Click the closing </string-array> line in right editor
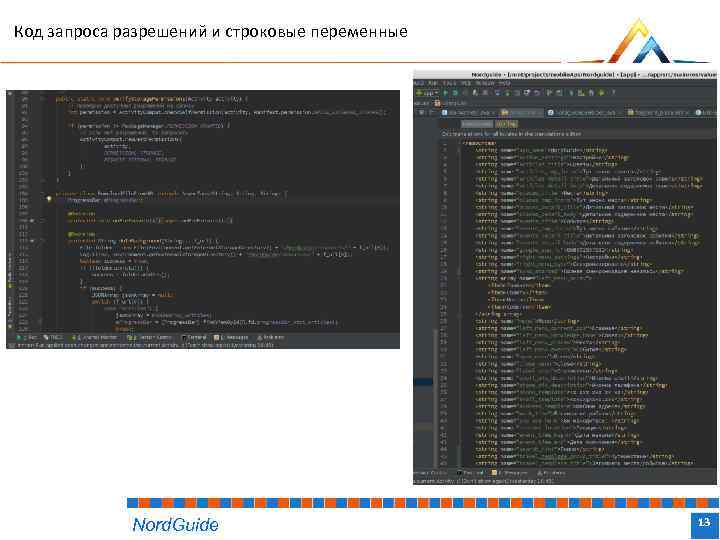Screen dimensions: 720x540 [x=498, y=315]
